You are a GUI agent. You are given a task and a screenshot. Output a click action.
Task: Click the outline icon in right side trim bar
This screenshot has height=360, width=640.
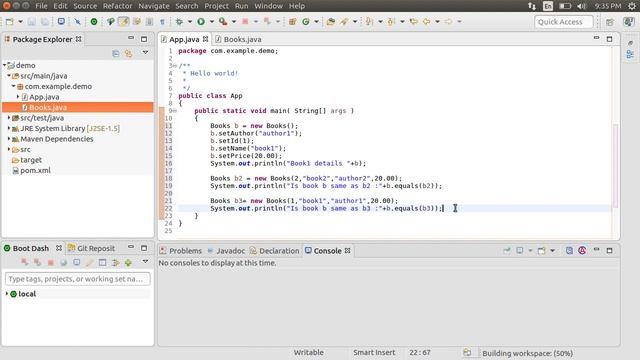click(x=630, y=54)
